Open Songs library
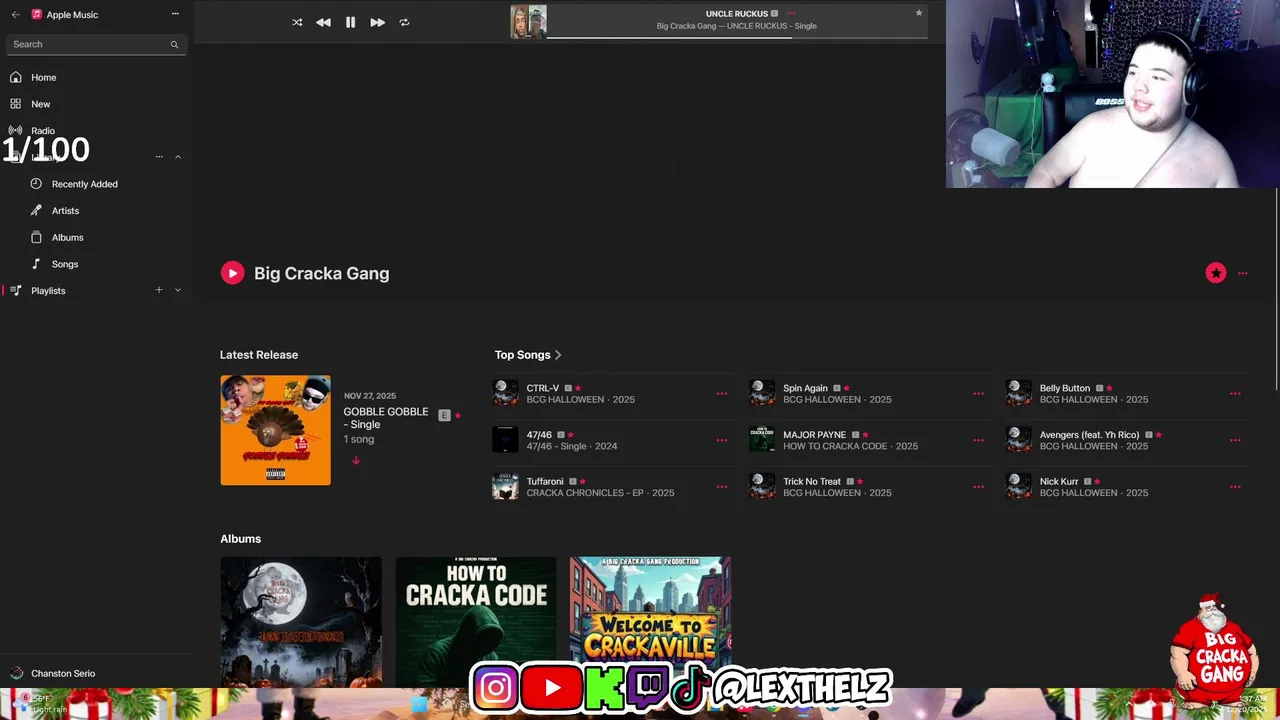 coord(65,264)
